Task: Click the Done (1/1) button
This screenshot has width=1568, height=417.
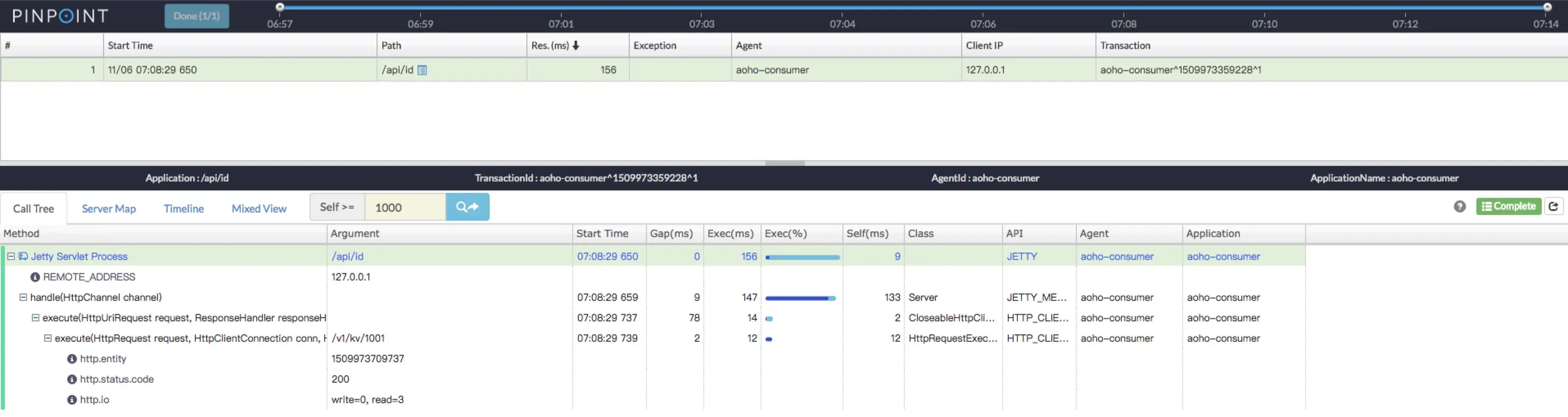Action: coord(197,16)
